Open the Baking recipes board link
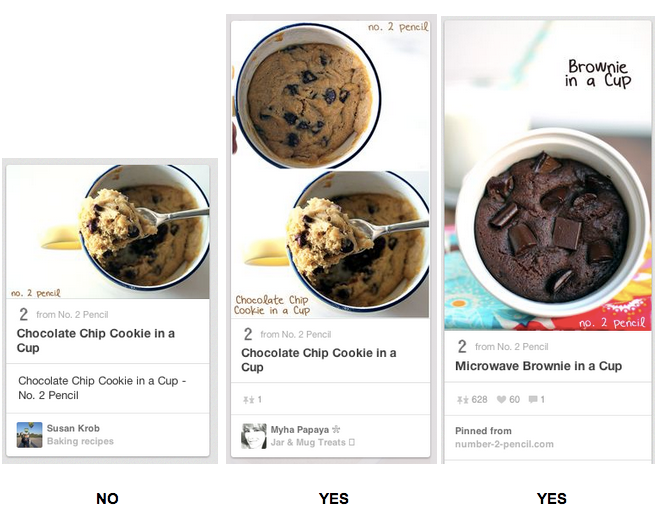The height and width of the screenshot is (527, 659). coord(80,441)
